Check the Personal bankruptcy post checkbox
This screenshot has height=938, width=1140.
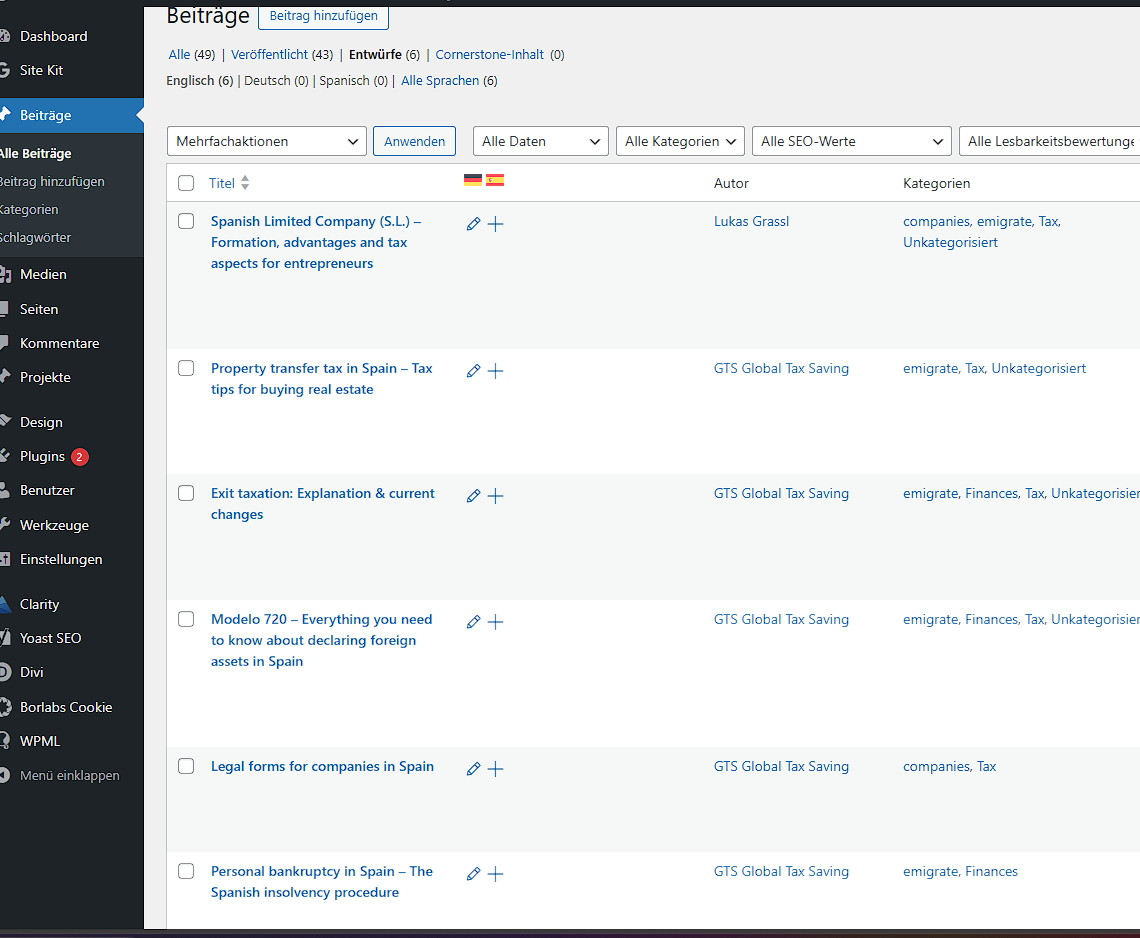click(x=186, y=871)
